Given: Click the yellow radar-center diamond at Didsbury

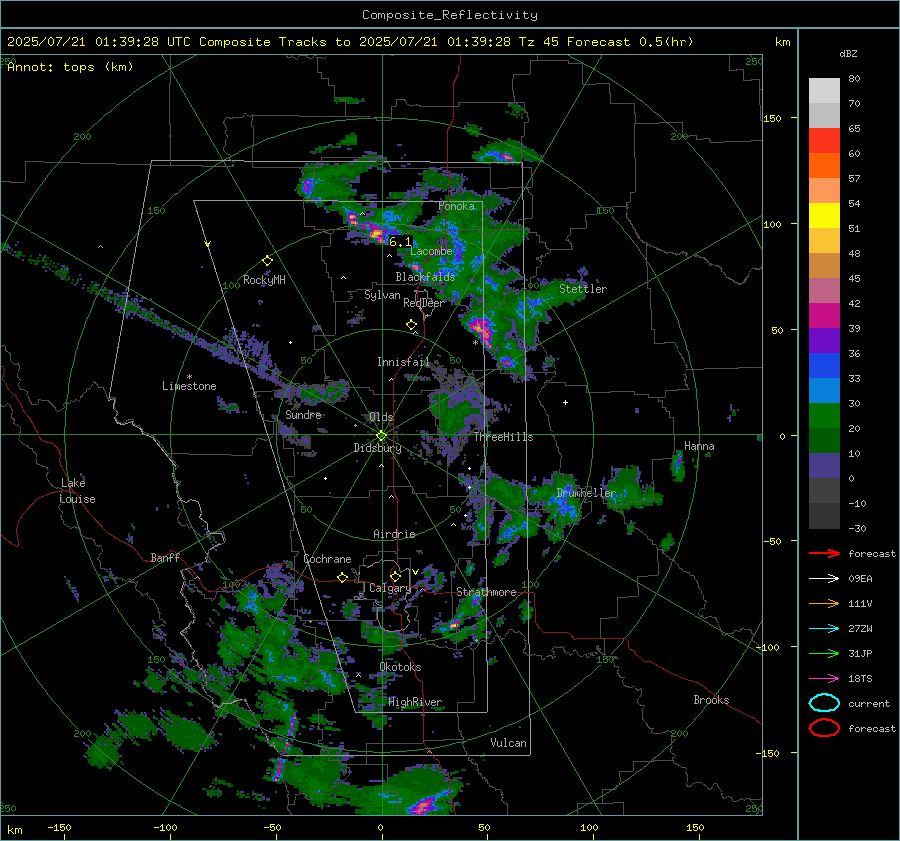Looking at the screenshot, I should click(x=381, y=436).
